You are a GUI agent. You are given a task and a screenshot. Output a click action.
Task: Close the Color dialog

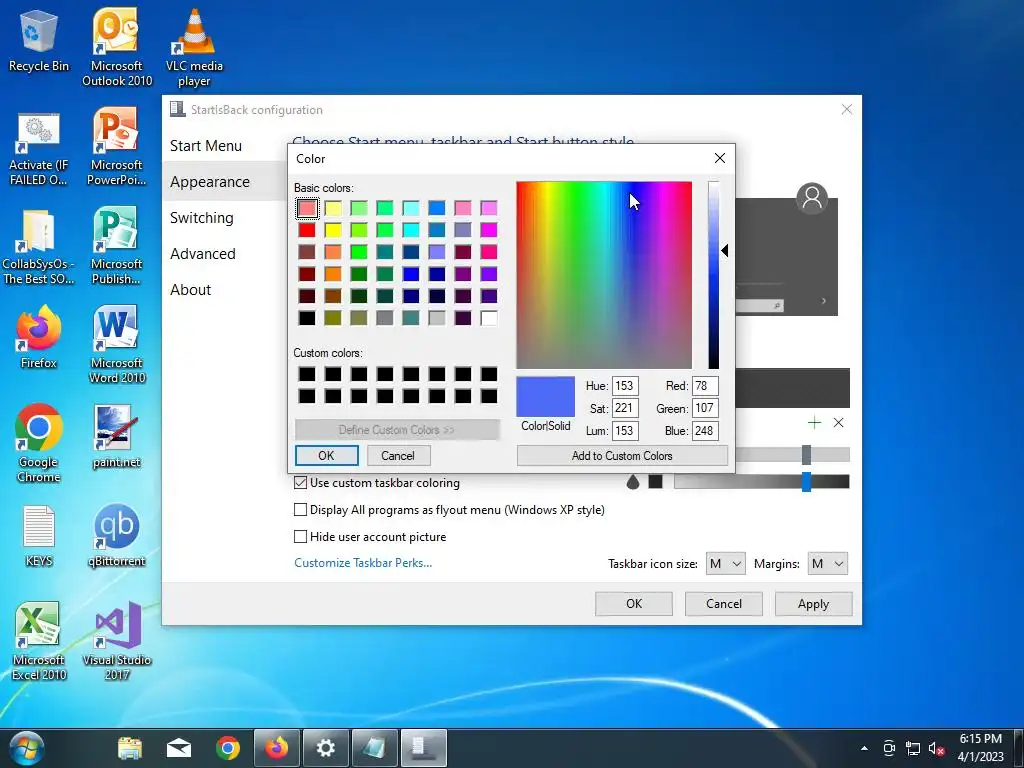(x=720, y=158)
